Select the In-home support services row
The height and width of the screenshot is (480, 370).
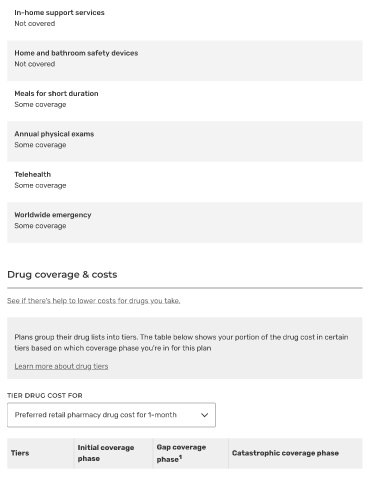185,18
